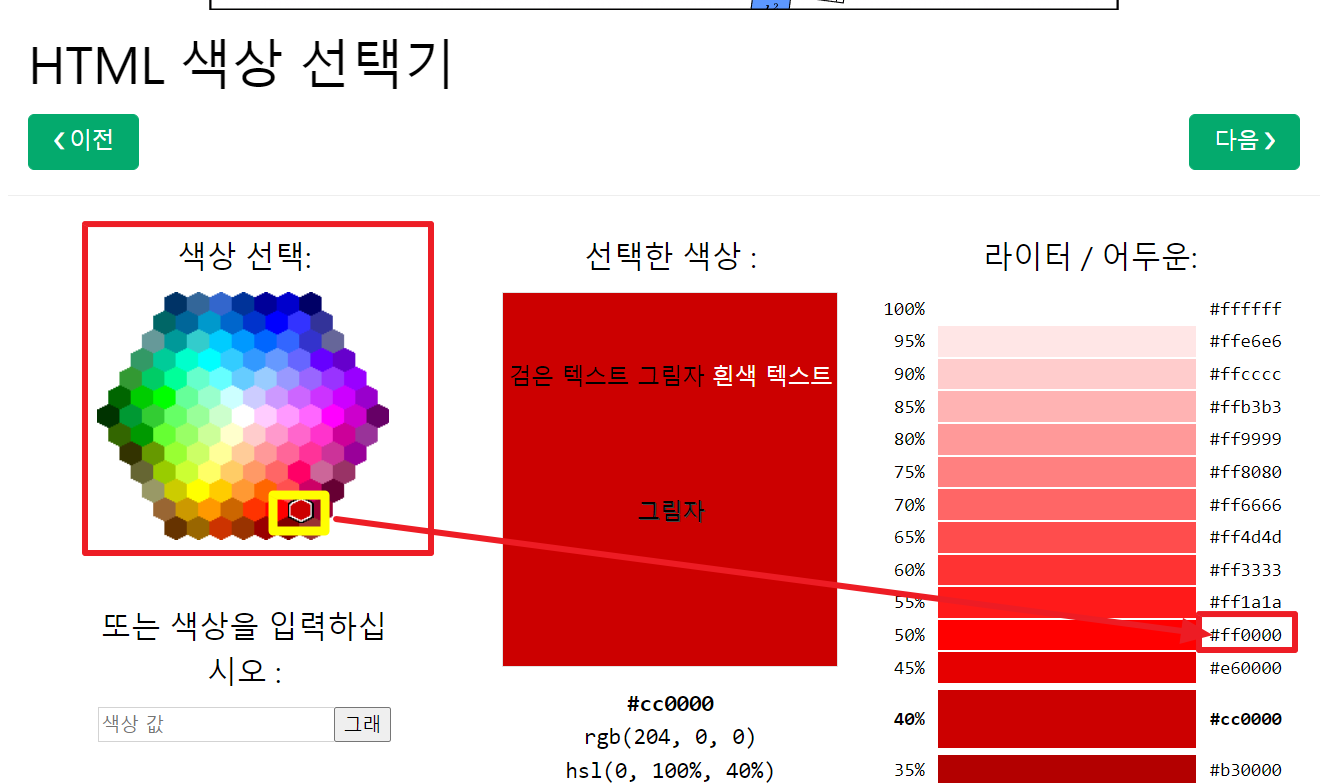Select the 90% #ffcccc swatch
The height and width of the screenshot is (783, 1329).
click(1066, 374)
